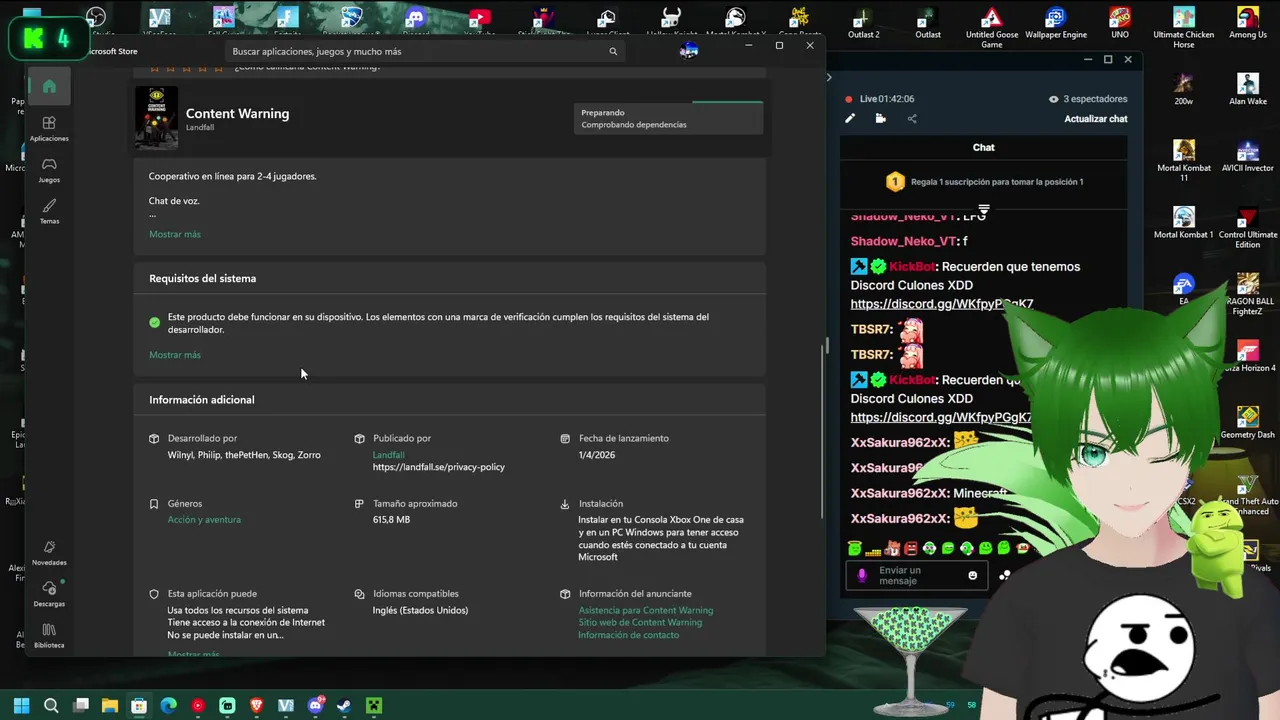
Task: Open Wallpaper Engine desktop shortcut
Action: point(1055,23)
